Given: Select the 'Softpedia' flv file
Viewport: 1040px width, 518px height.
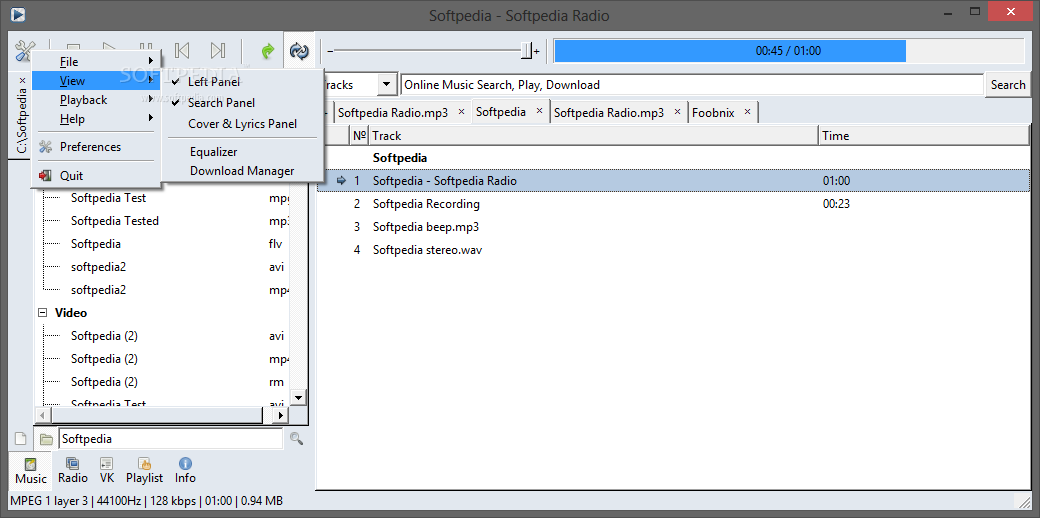Looking at the screenshot, I should [96, 244].
